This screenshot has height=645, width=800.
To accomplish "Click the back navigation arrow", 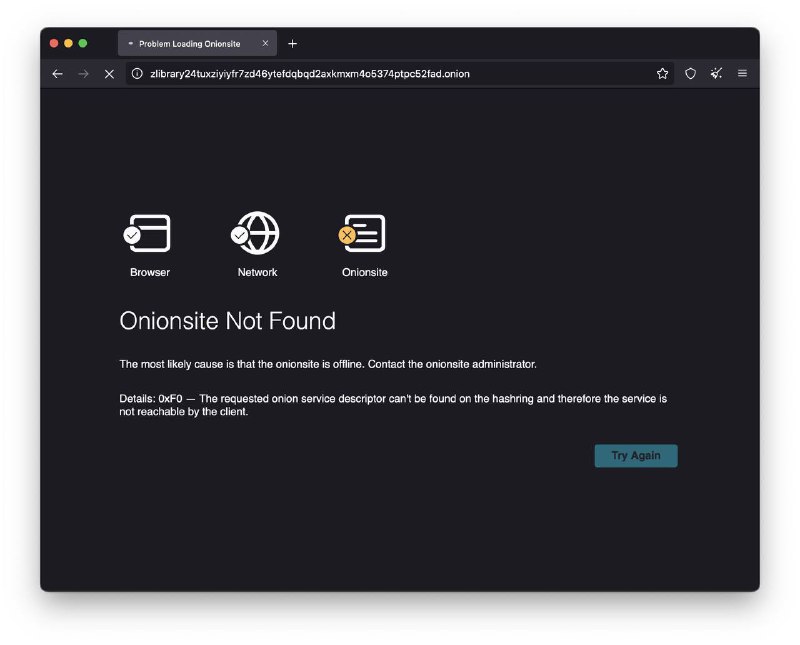I will point(57,73).
